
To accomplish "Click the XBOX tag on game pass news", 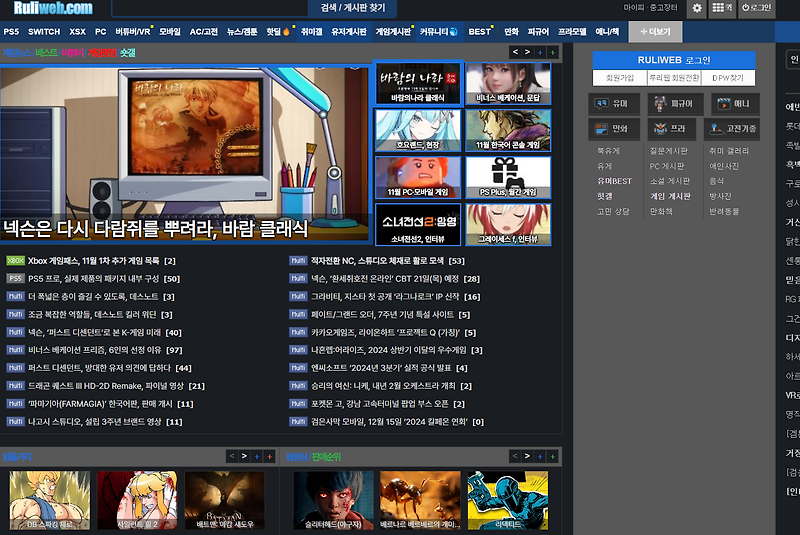I will coord(15,261).
